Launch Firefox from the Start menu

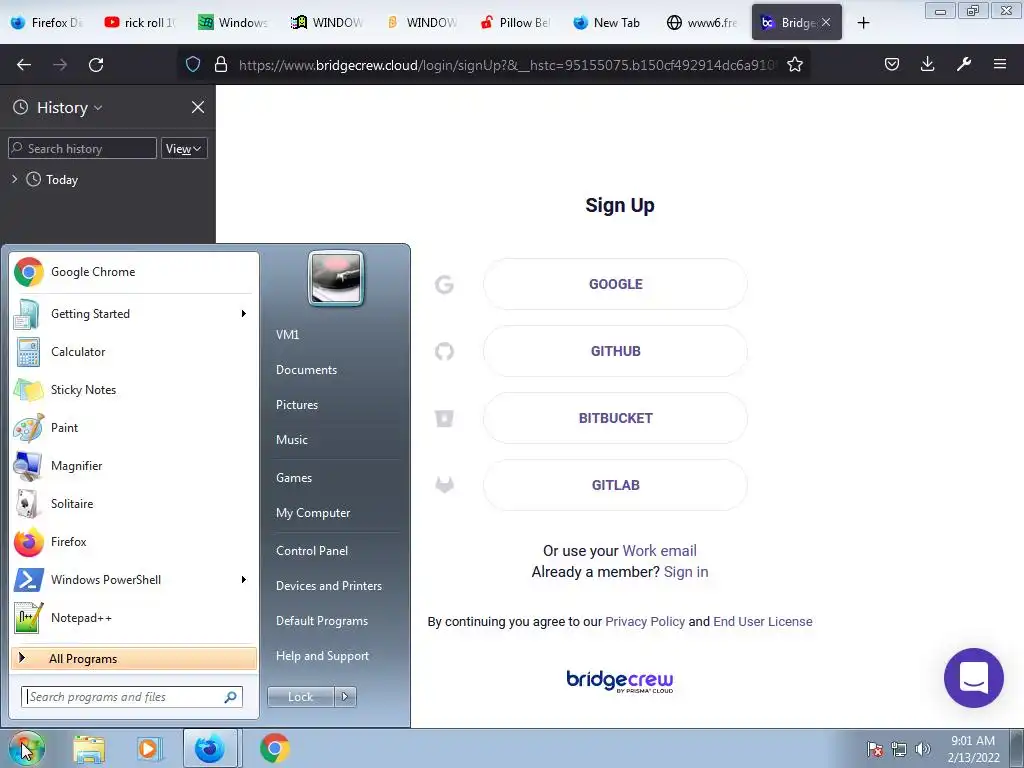point(133,541)
